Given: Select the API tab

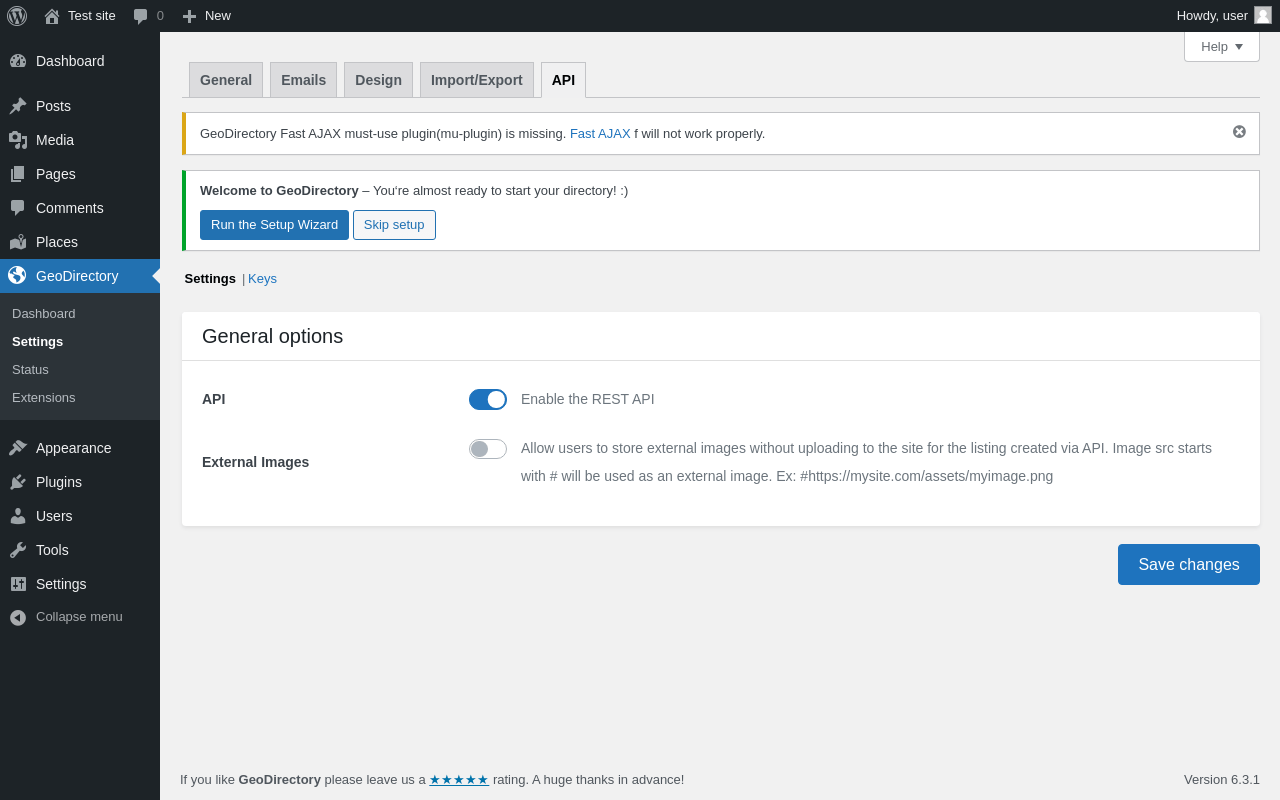Looking at the screenshot, I should (563, 80).
